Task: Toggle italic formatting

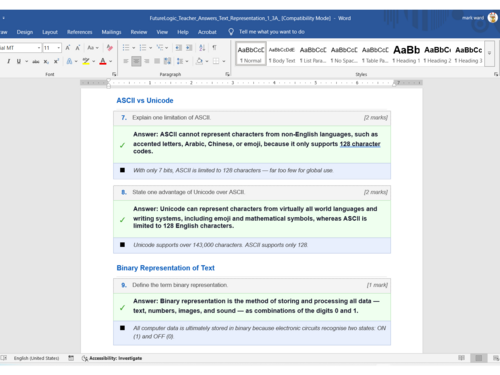Action: [9, 61]
